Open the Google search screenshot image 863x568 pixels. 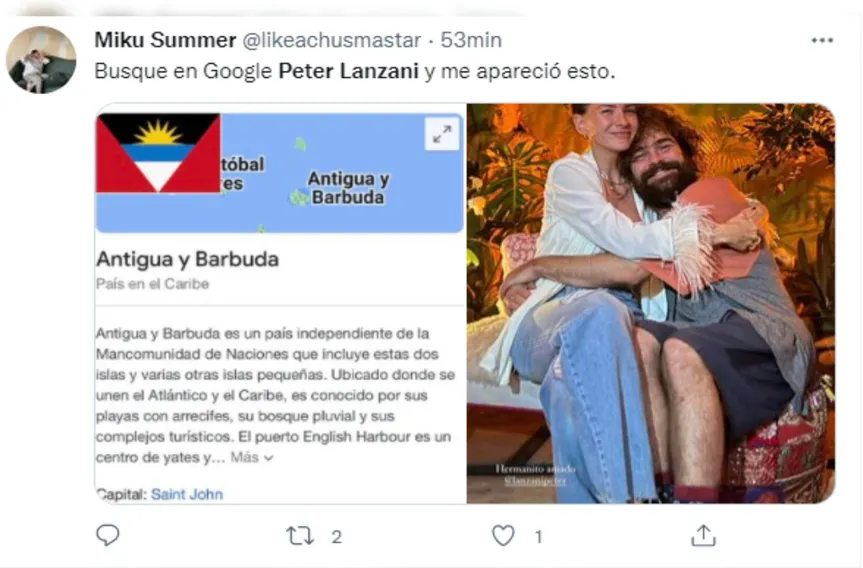pos(280,303)
